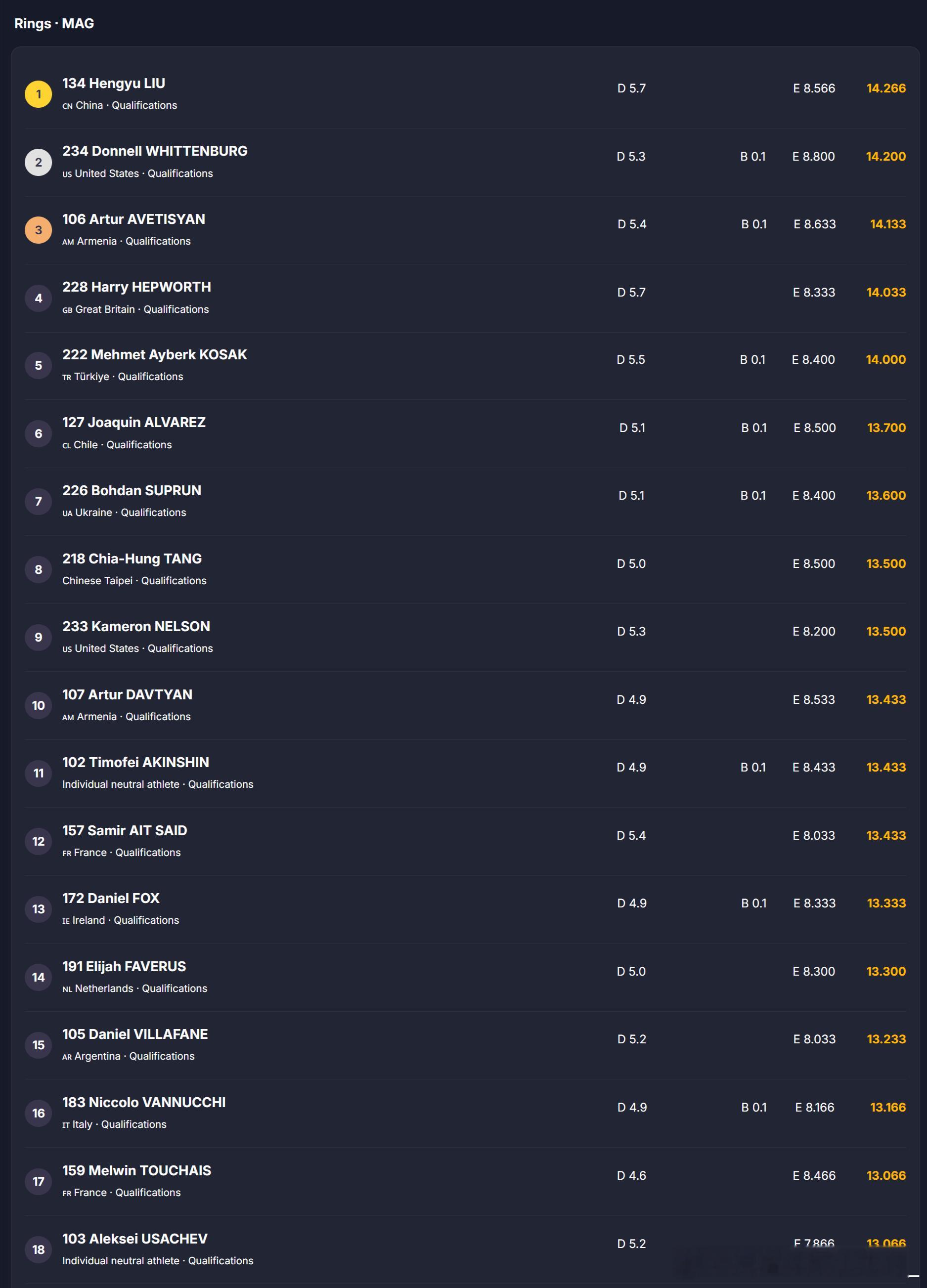Click the GB flag code beside Great Britain
927x1288 pixels.
point(67,310)
